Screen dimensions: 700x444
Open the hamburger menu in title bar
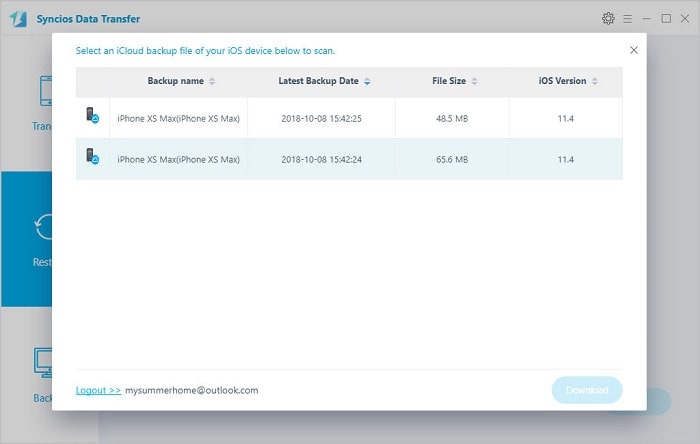(x=627, y=19)
